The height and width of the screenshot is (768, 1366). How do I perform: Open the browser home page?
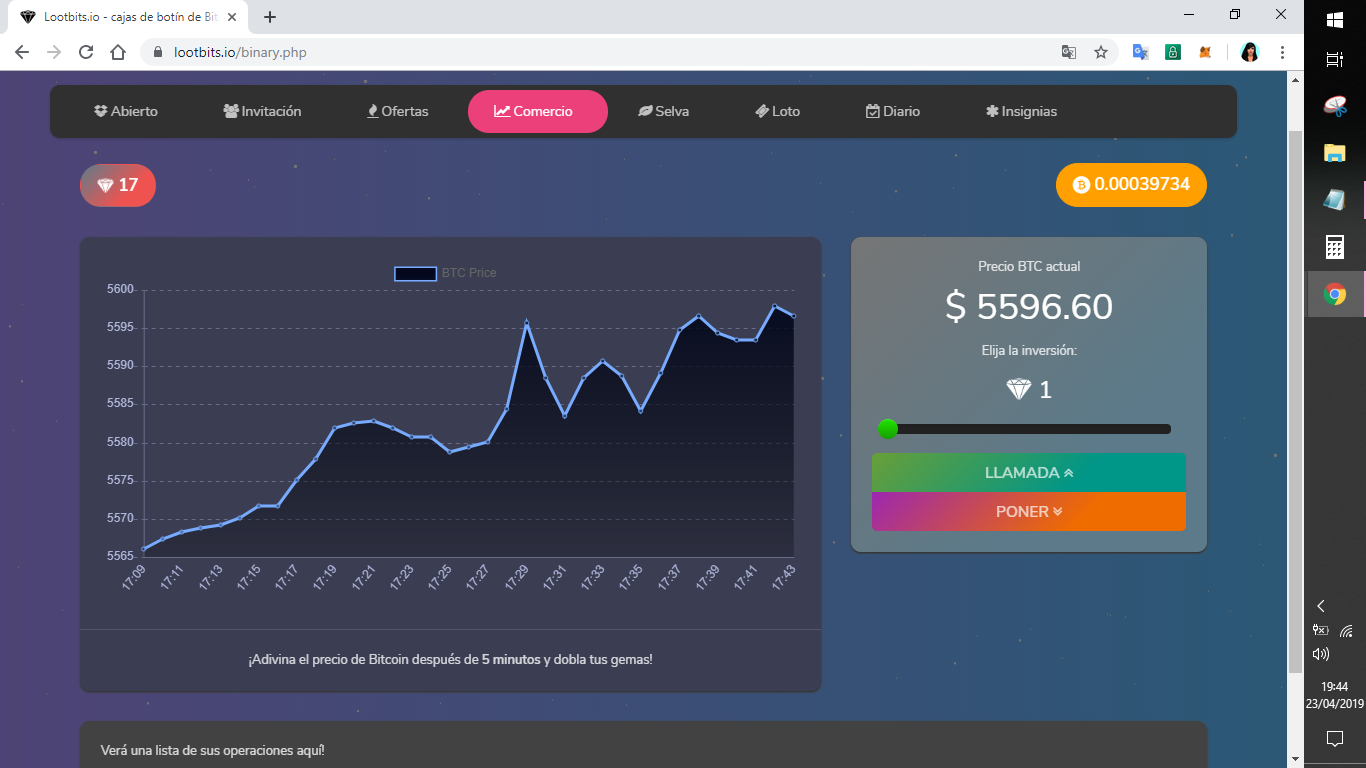point(118,52)
